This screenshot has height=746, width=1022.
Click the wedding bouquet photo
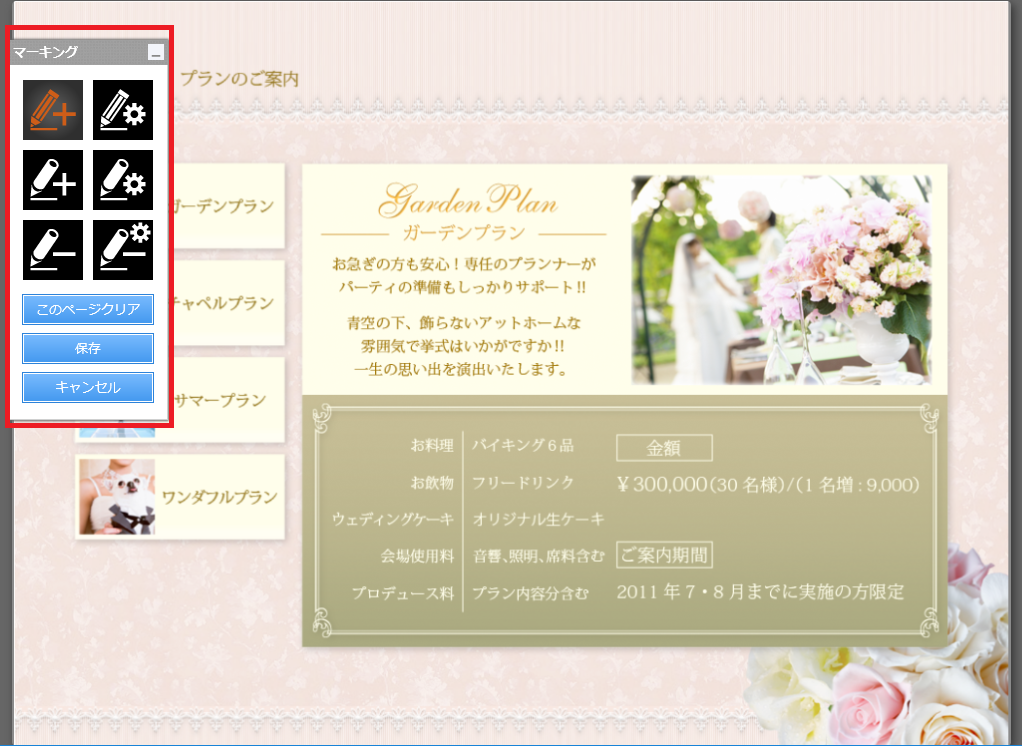coord(781,280)
